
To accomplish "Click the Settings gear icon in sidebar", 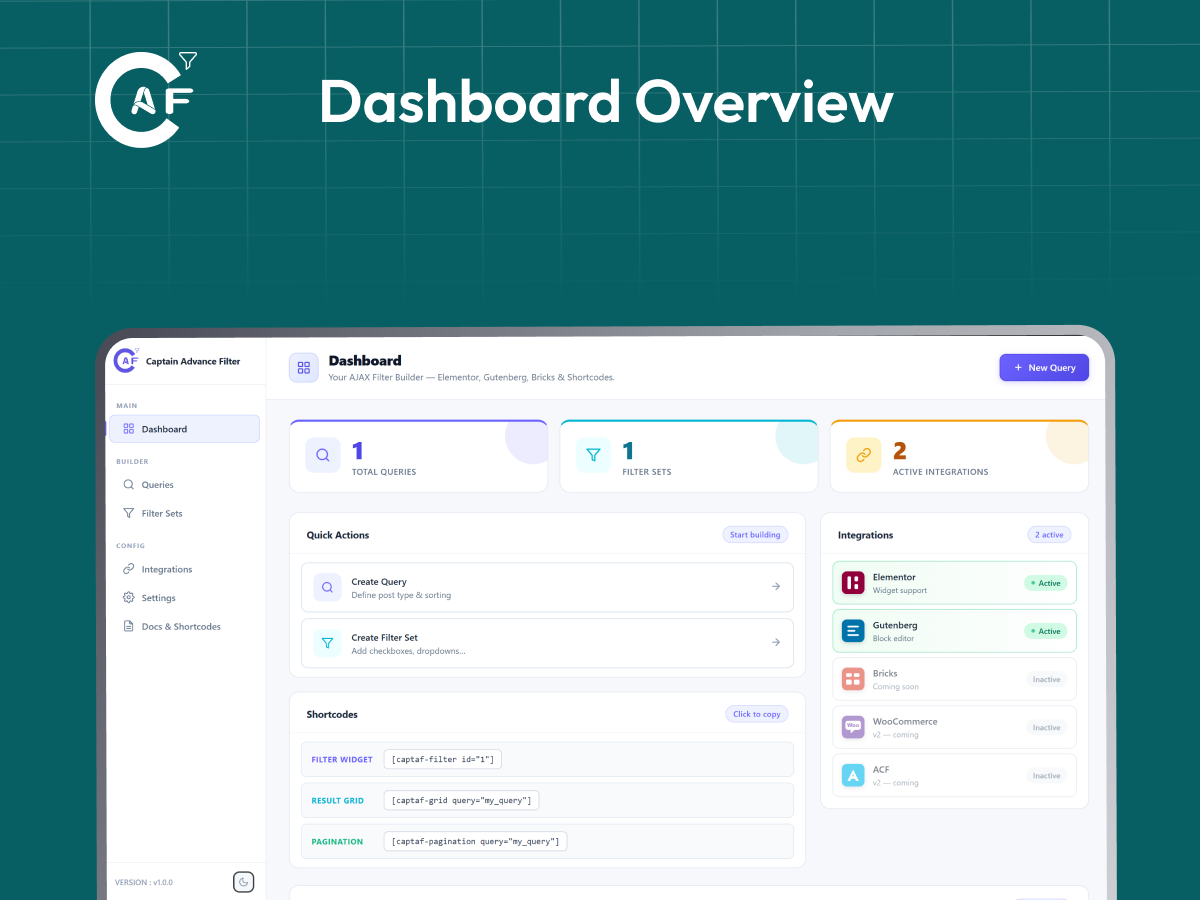I will pos(129,598).
